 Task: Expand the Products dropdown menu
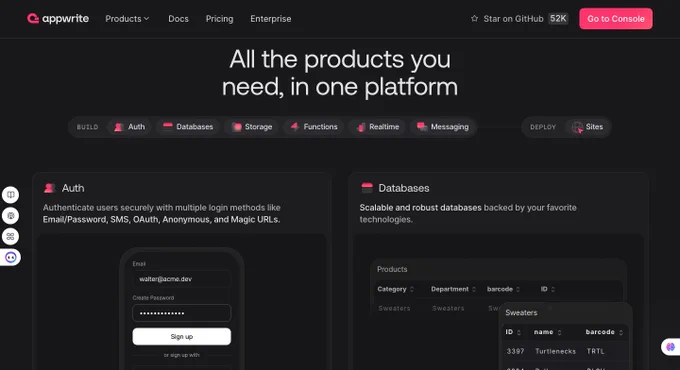127,19
